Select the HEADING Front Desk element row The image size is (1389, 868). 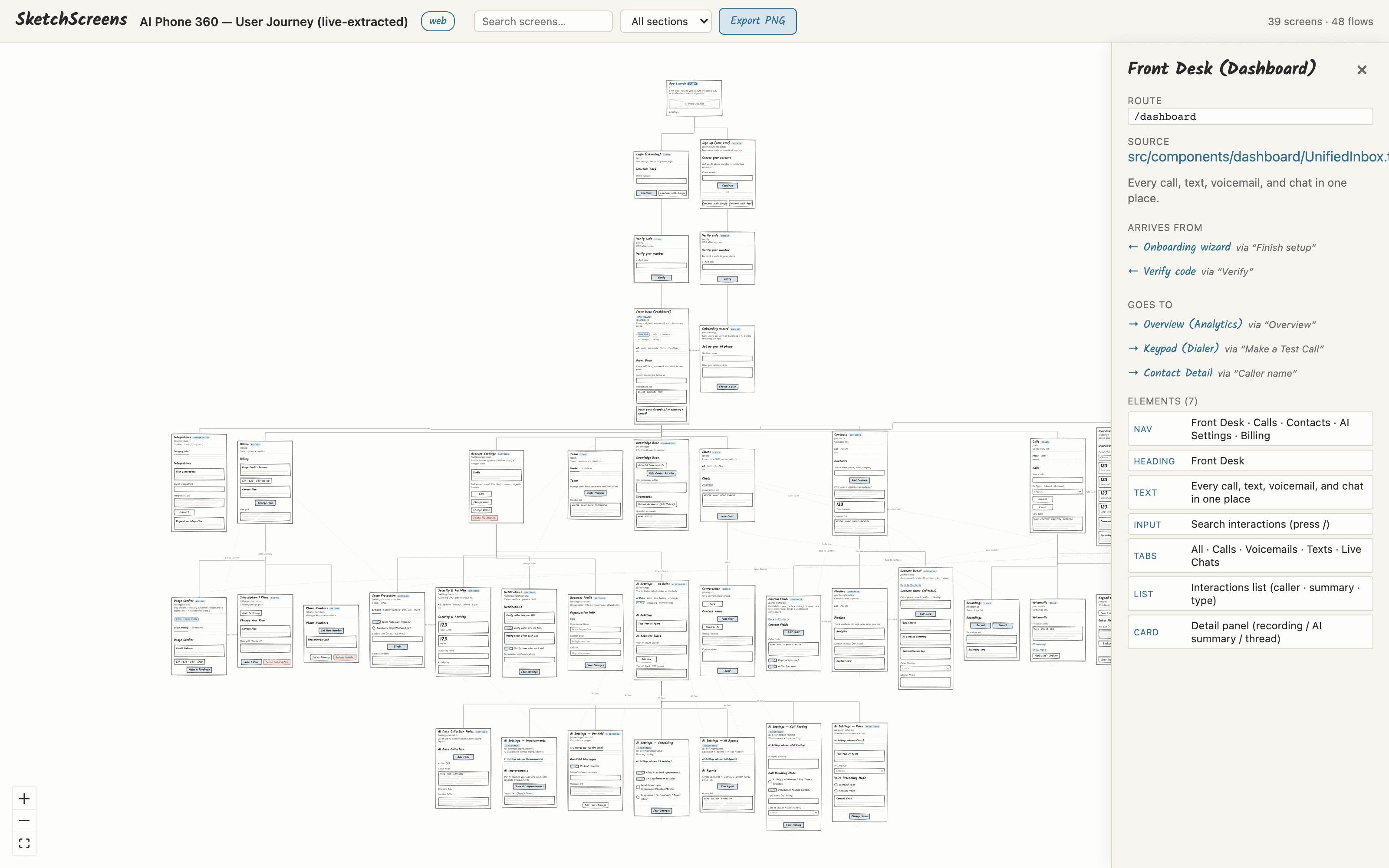(1250, 461)
